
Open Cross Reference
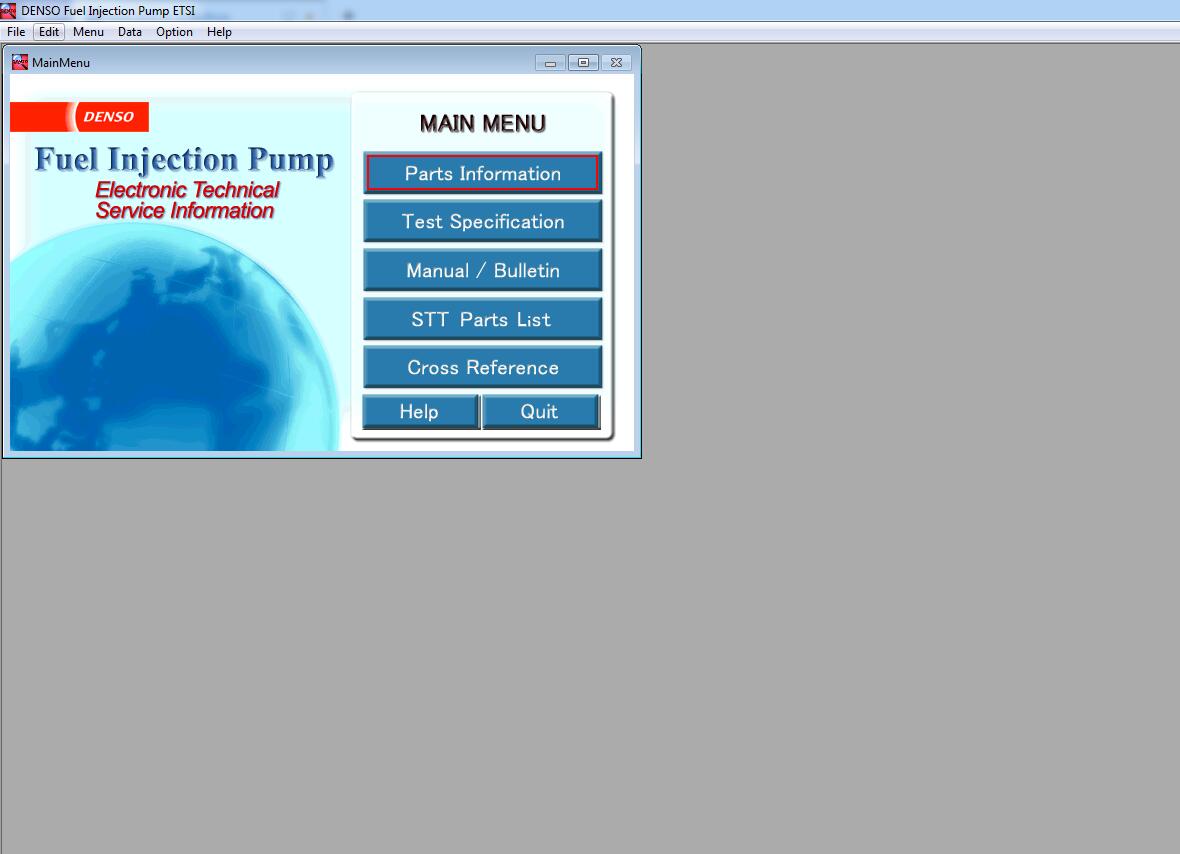pyautogui.click(x=482, y=367)
